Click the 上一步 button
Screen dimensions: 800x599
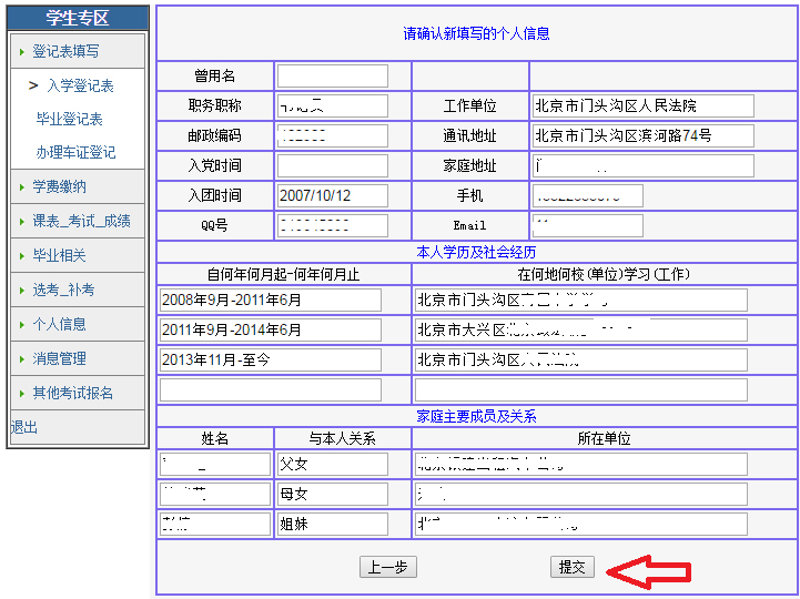coord(388,567)
